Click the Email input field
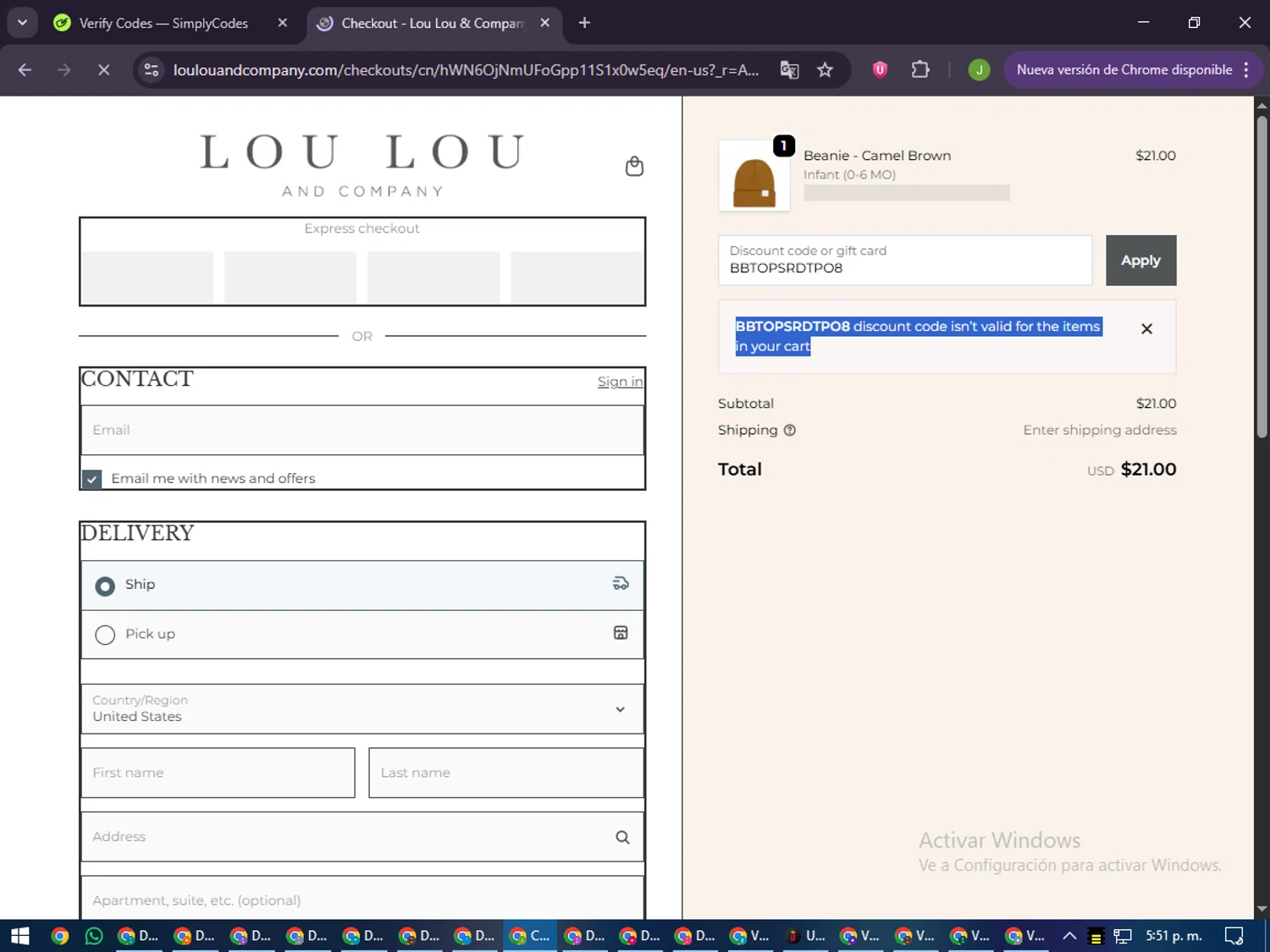Image resolution: width=1270 pixels, height=952 pixels. pos(362,430)
